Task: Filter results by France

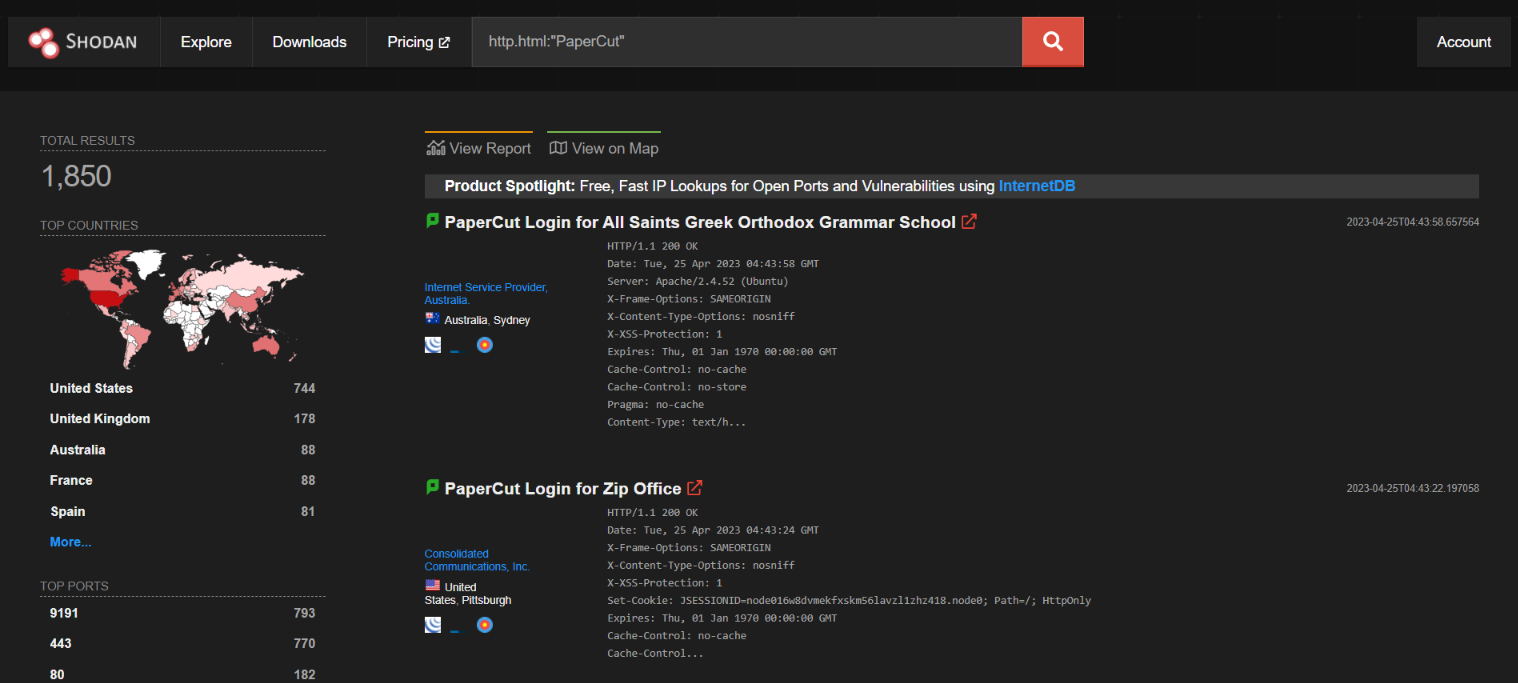Action: (x=182, y=481)
